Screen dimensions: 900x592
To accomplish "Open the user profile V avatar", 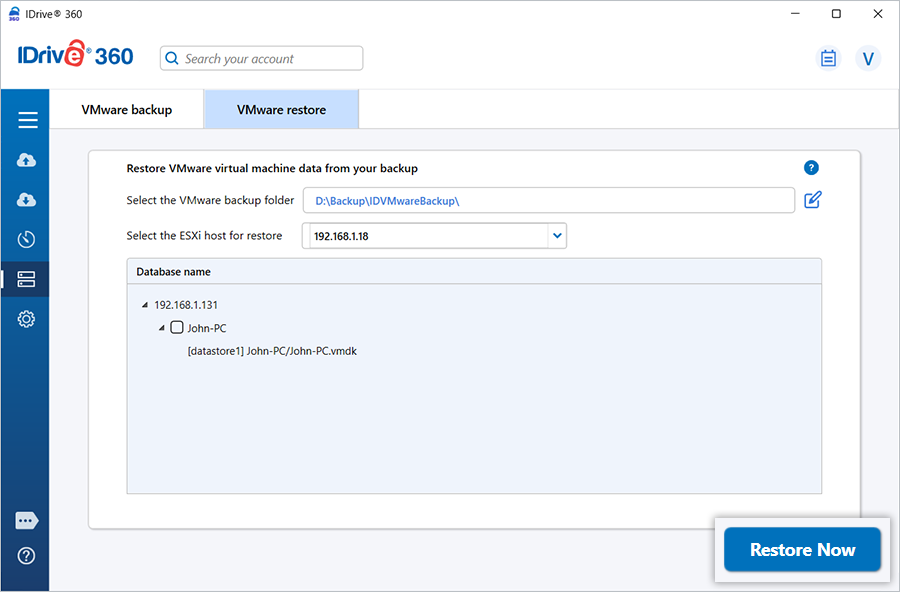I will pyautogui.click(x=868, y=59).
